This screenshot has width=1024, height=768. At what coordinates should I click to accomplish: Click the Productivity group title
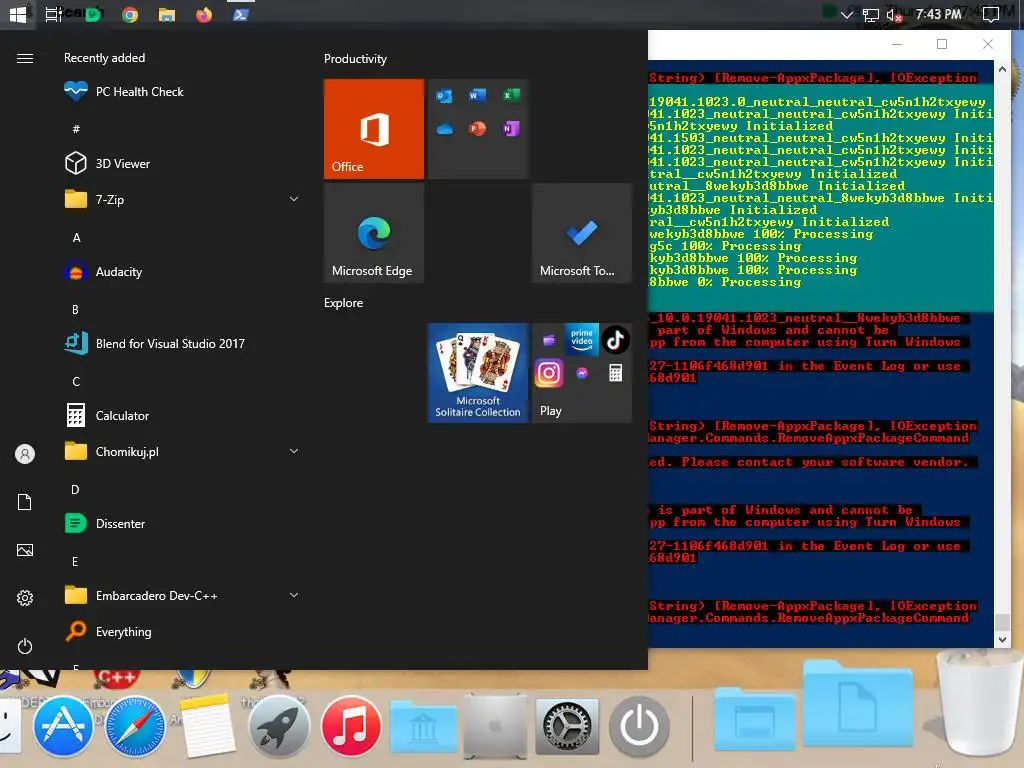pyautogui.click(x=355, y=59)
